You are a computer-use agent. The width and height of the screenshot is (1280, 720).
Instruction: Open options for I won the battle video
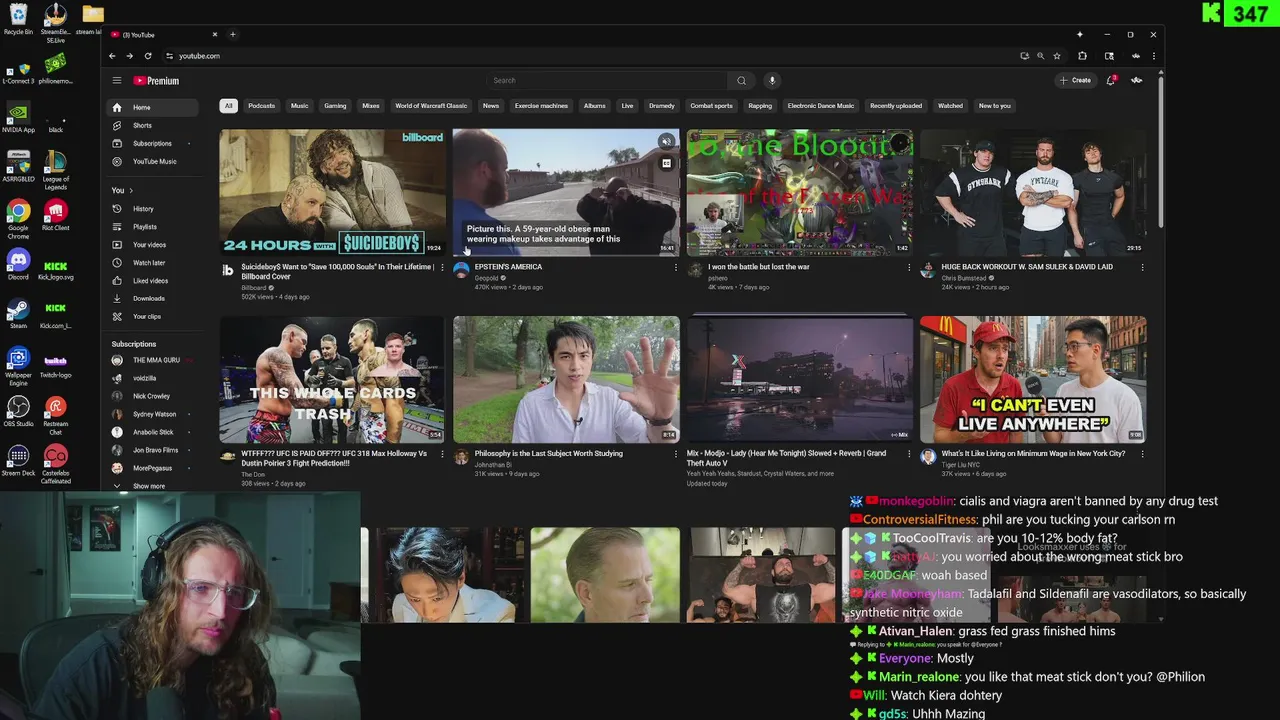(909, 268)
